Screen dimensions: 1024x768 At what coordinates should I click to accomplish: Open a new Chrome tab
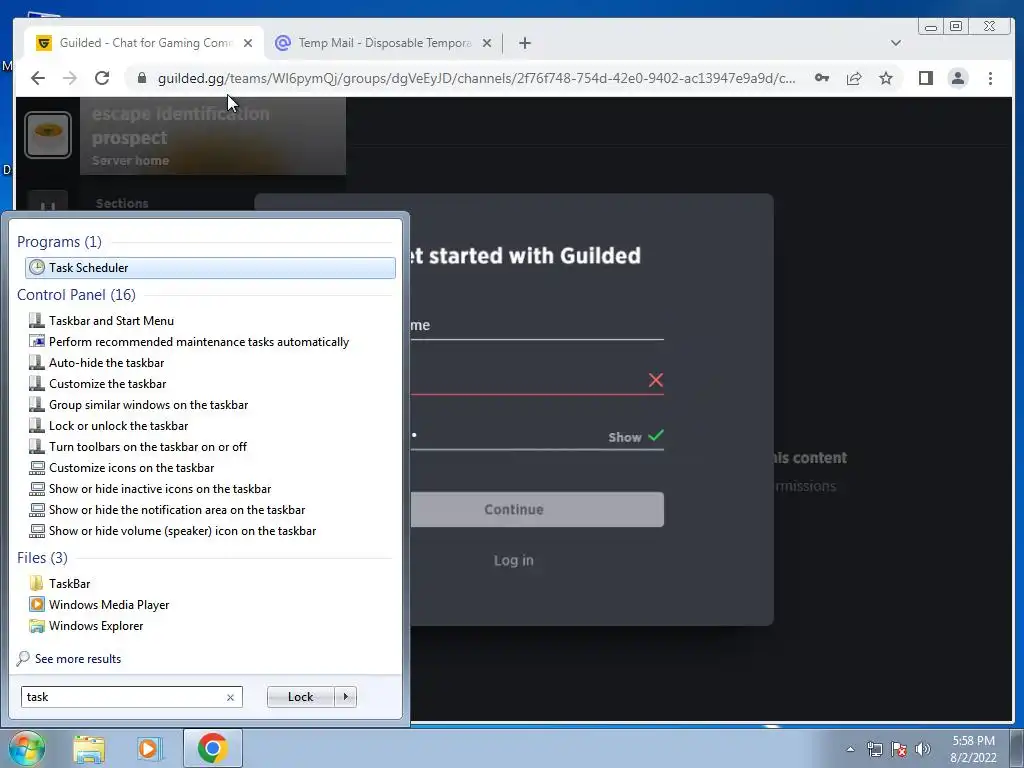[x=524, y=43]
